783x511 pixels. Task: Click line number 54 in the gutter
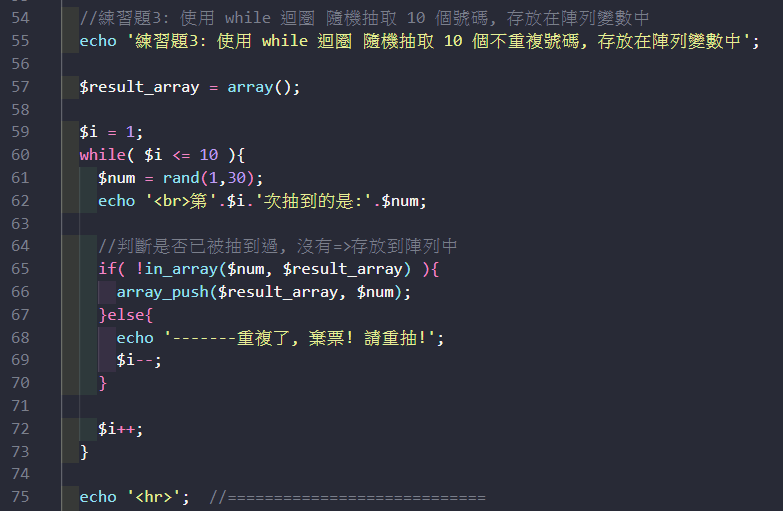coord(20,18)
